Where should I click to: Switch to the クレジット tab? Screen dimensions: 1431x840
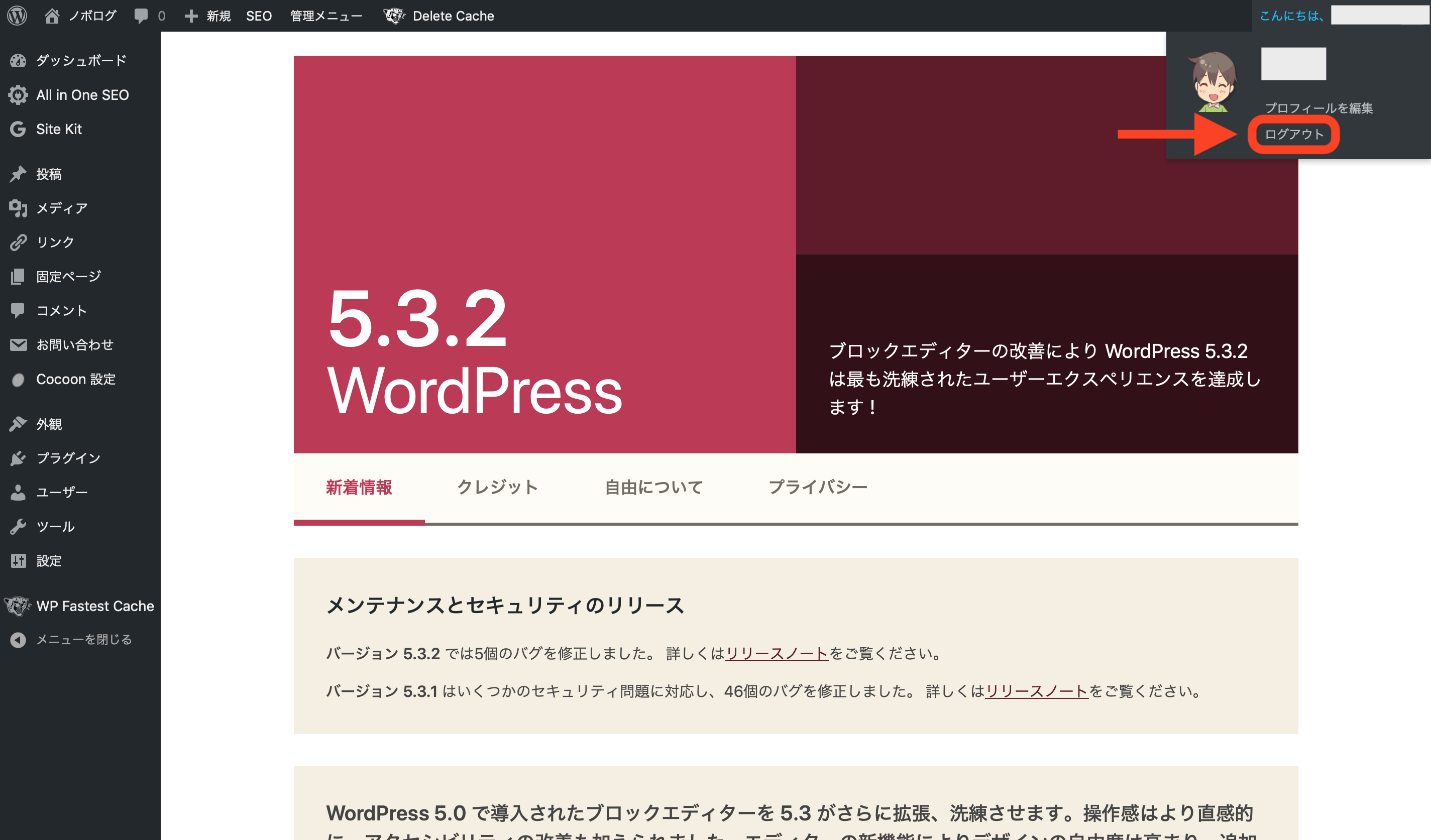click(497, 487)
